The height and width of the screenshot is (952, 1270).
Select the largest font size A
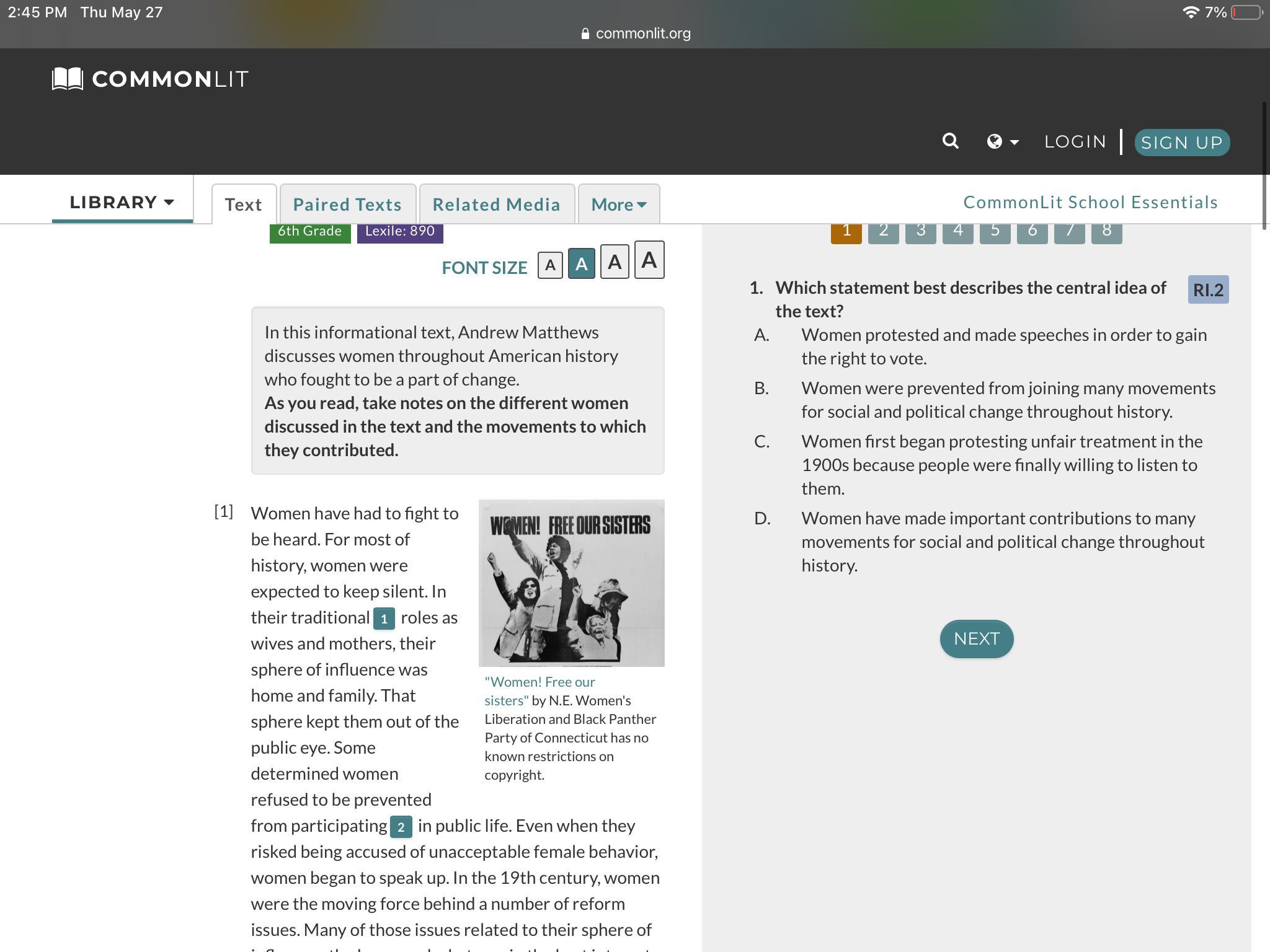[649, 260]
